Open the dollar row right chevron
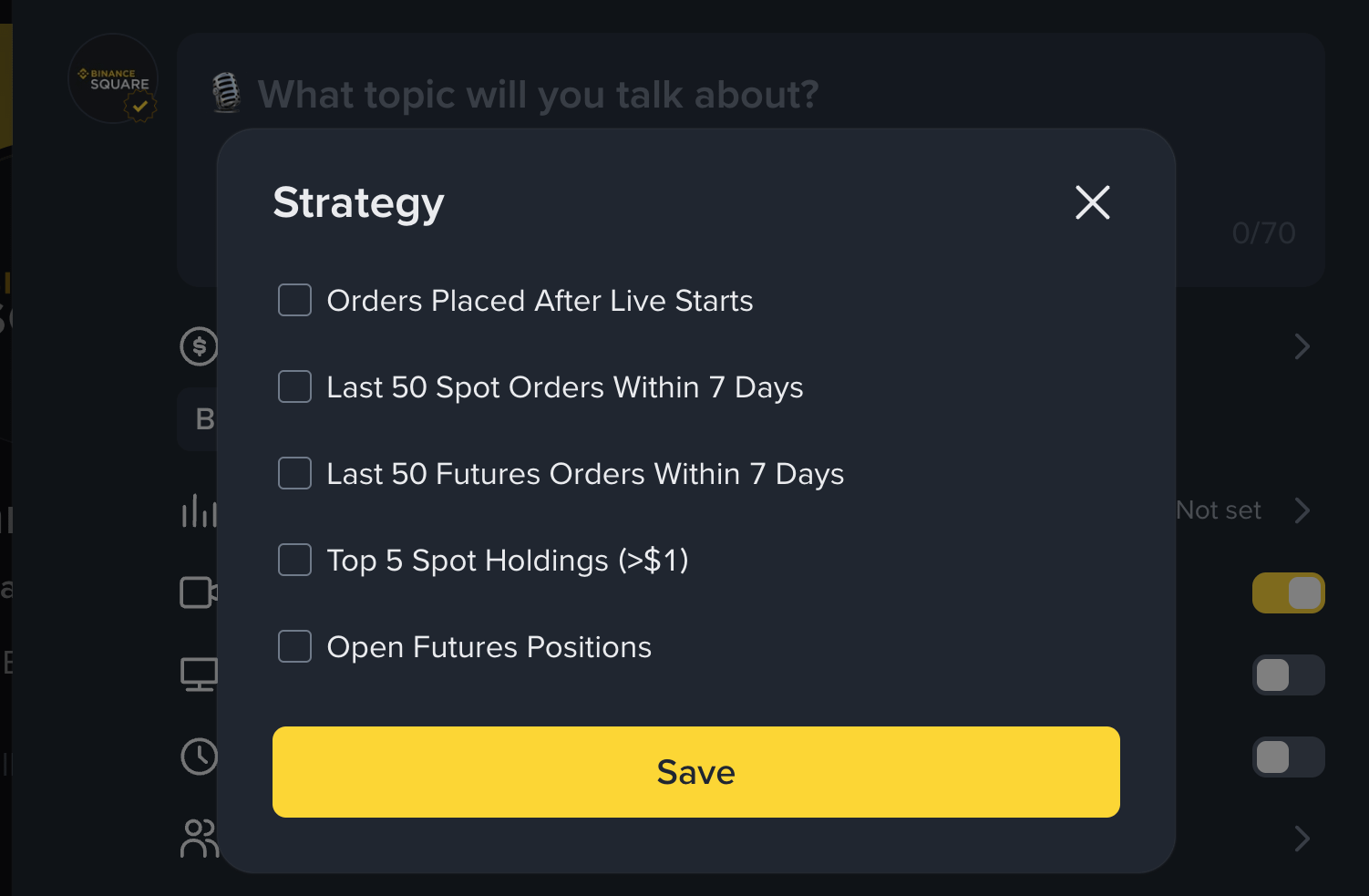This screenshot has width=1369, height=896. [x=1302, y=346]
